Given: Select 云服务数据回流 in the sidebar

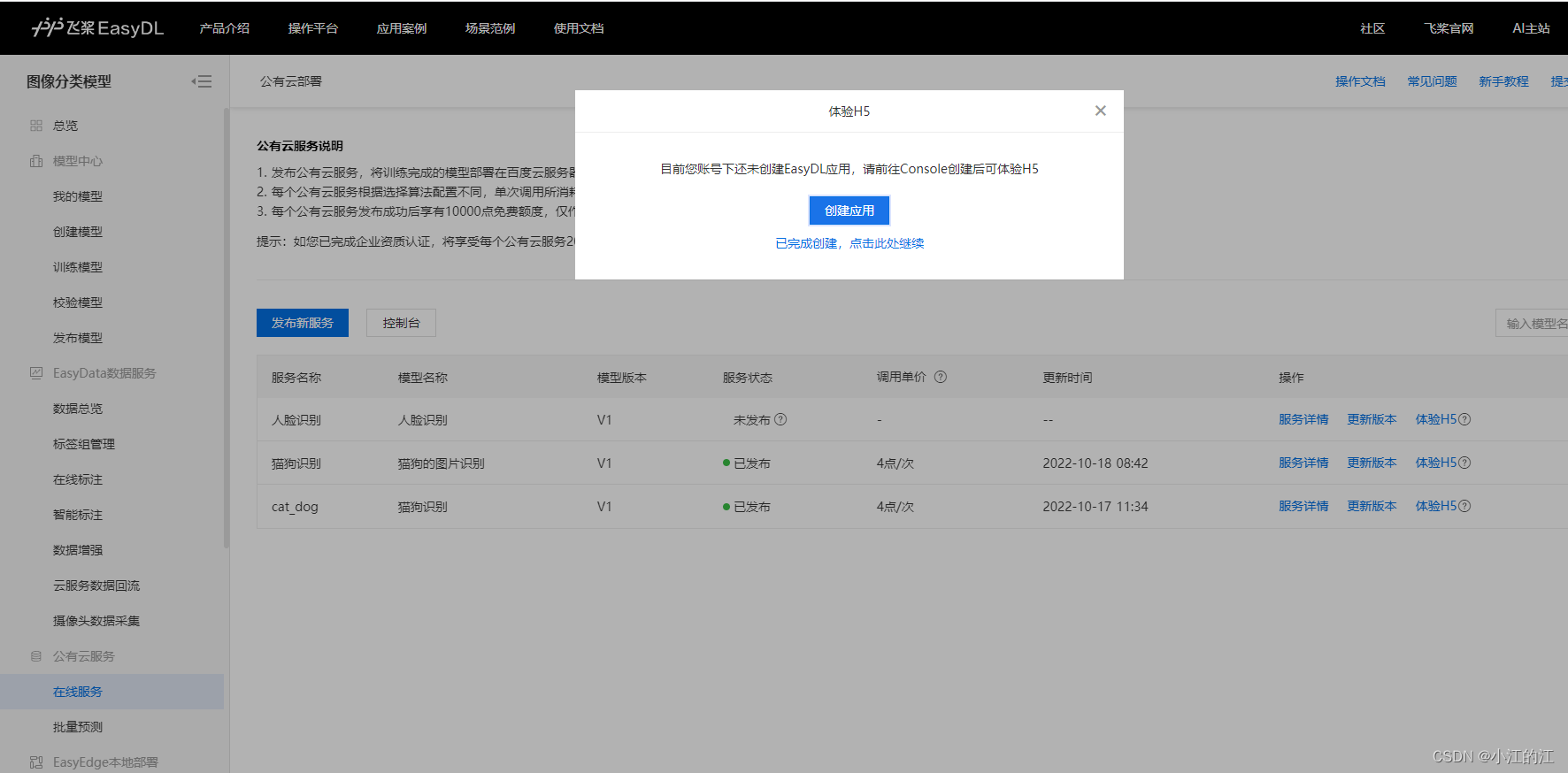Looking at the screenshot, I should click(x=96, y=585).
